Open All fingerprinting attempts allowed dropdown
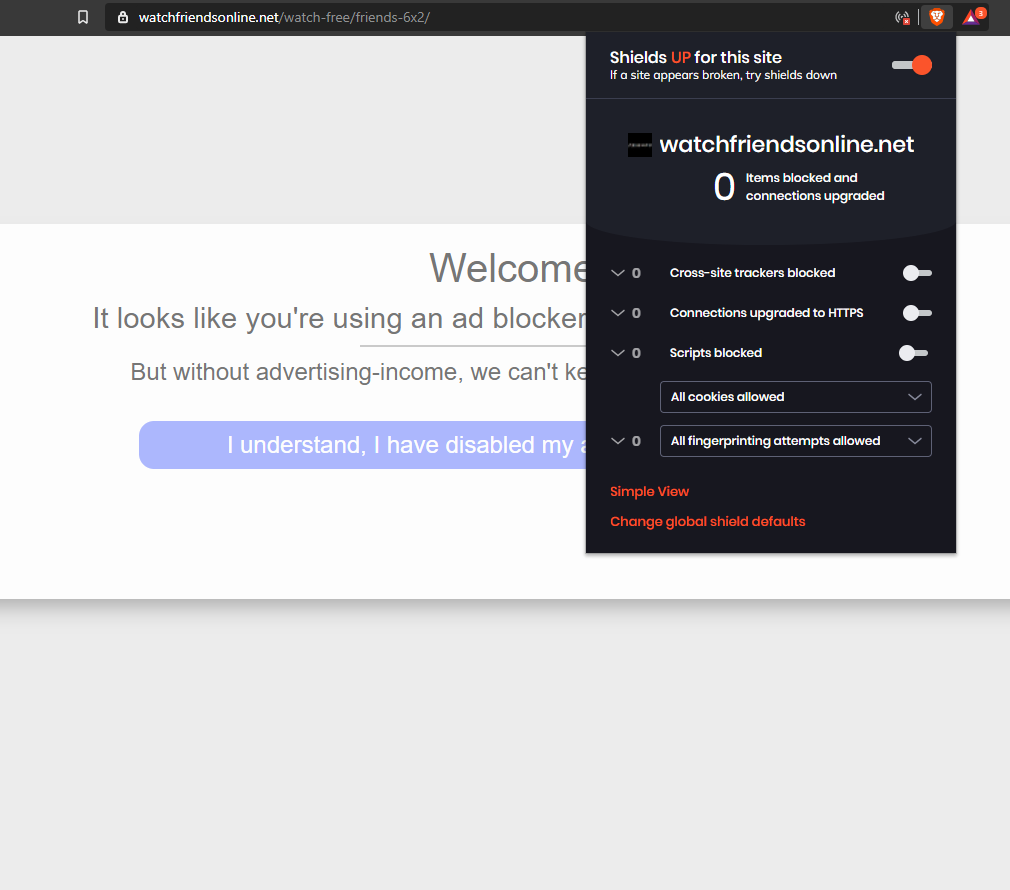 (796, 441)
